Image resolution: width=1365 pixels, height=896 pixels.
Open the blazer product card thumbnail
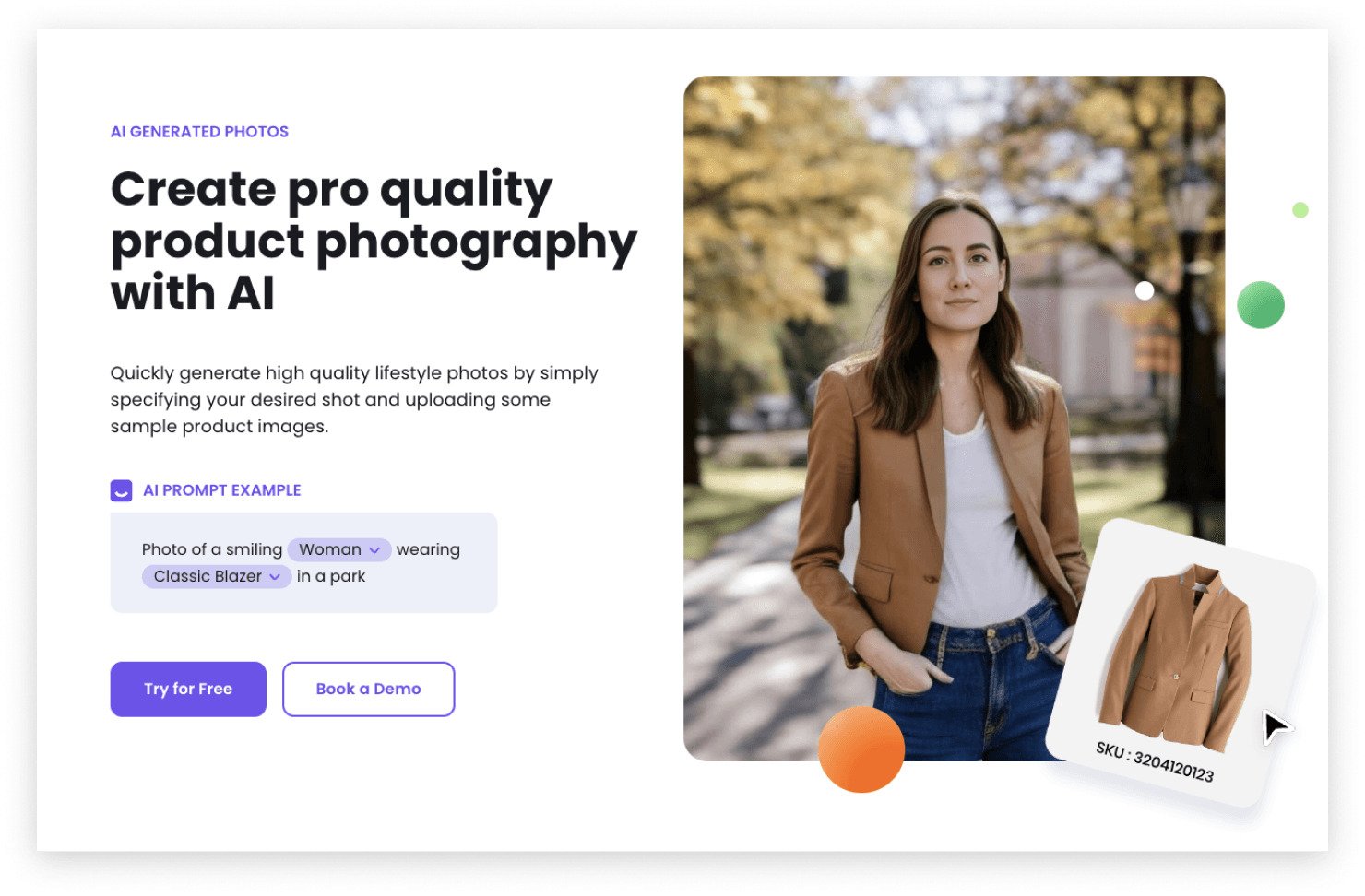pos(1180,663)
